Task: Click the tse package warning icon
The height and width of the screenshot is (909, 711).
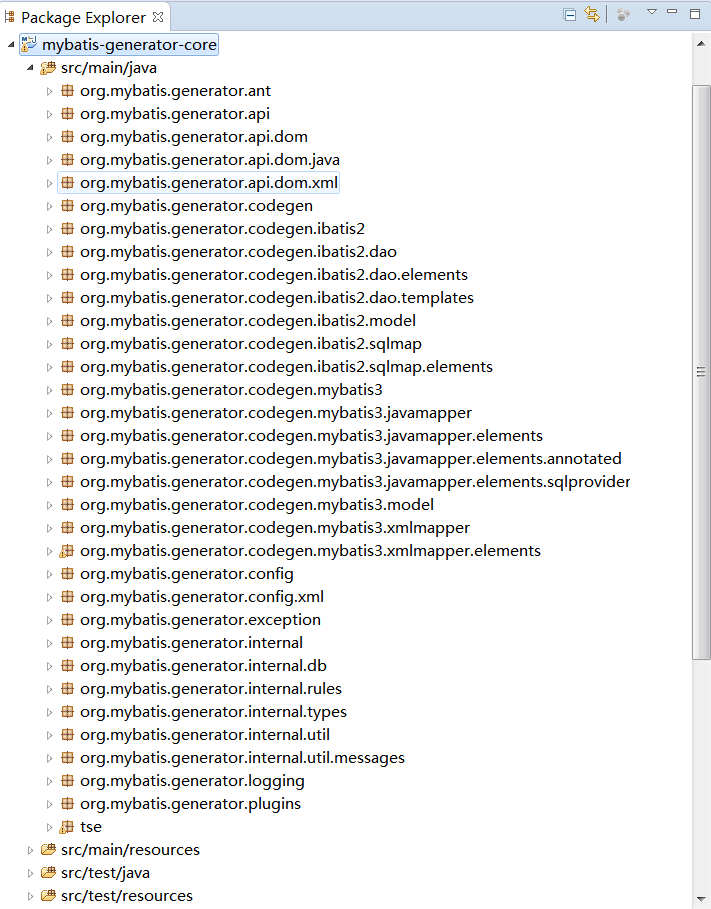Action: (67, 827)
